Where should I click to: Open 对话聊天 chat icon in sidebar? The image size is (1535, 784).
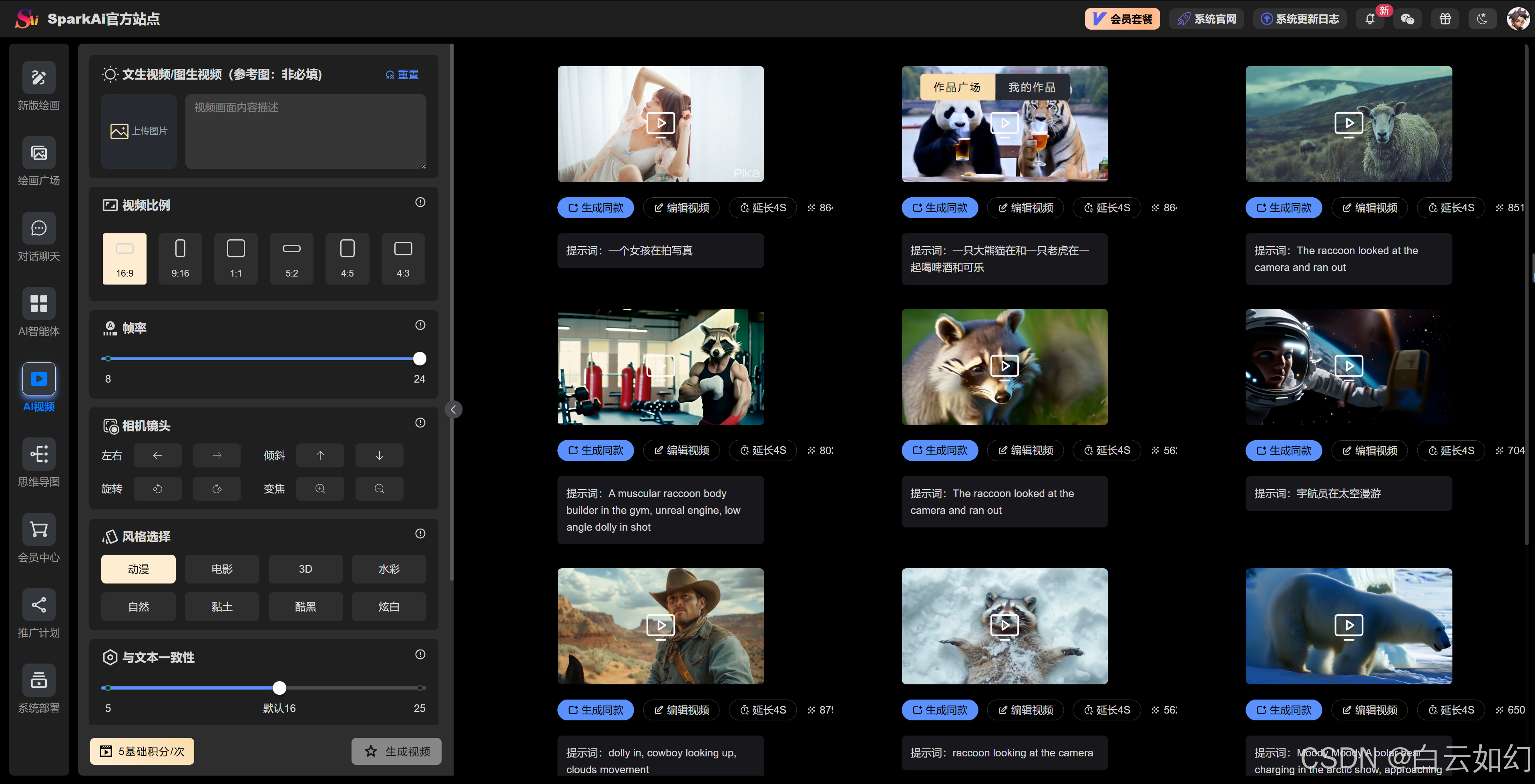point(39,228)
